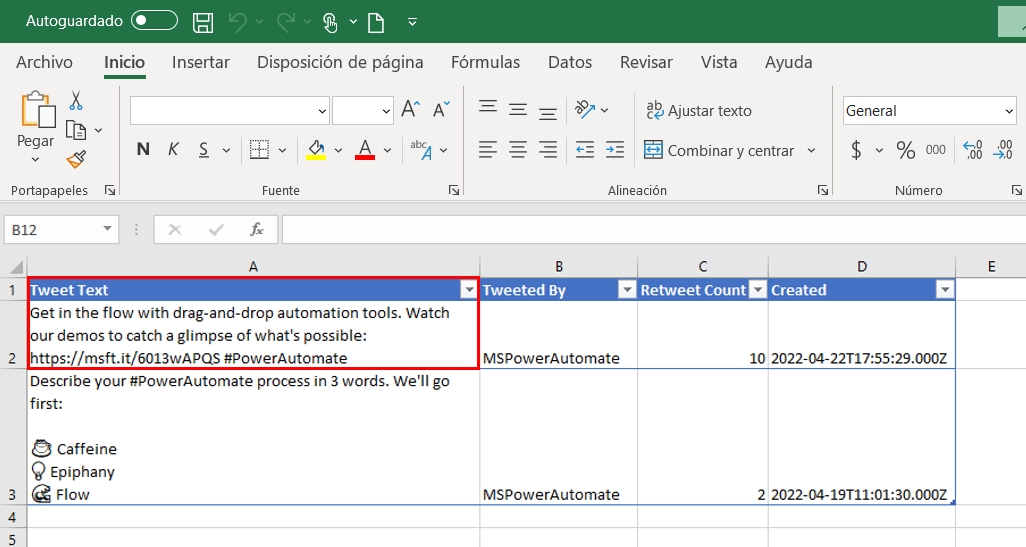Click the increase indent icon
This screenshot has height=547, width=1026.
pos(615,150)
